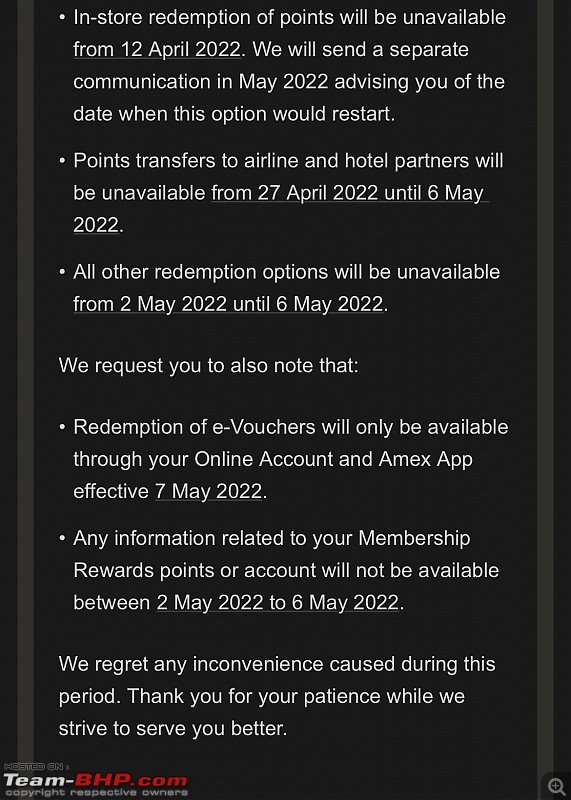
Task: Open the Team-BHP.com logo watermark
Action: coord(95,781)
